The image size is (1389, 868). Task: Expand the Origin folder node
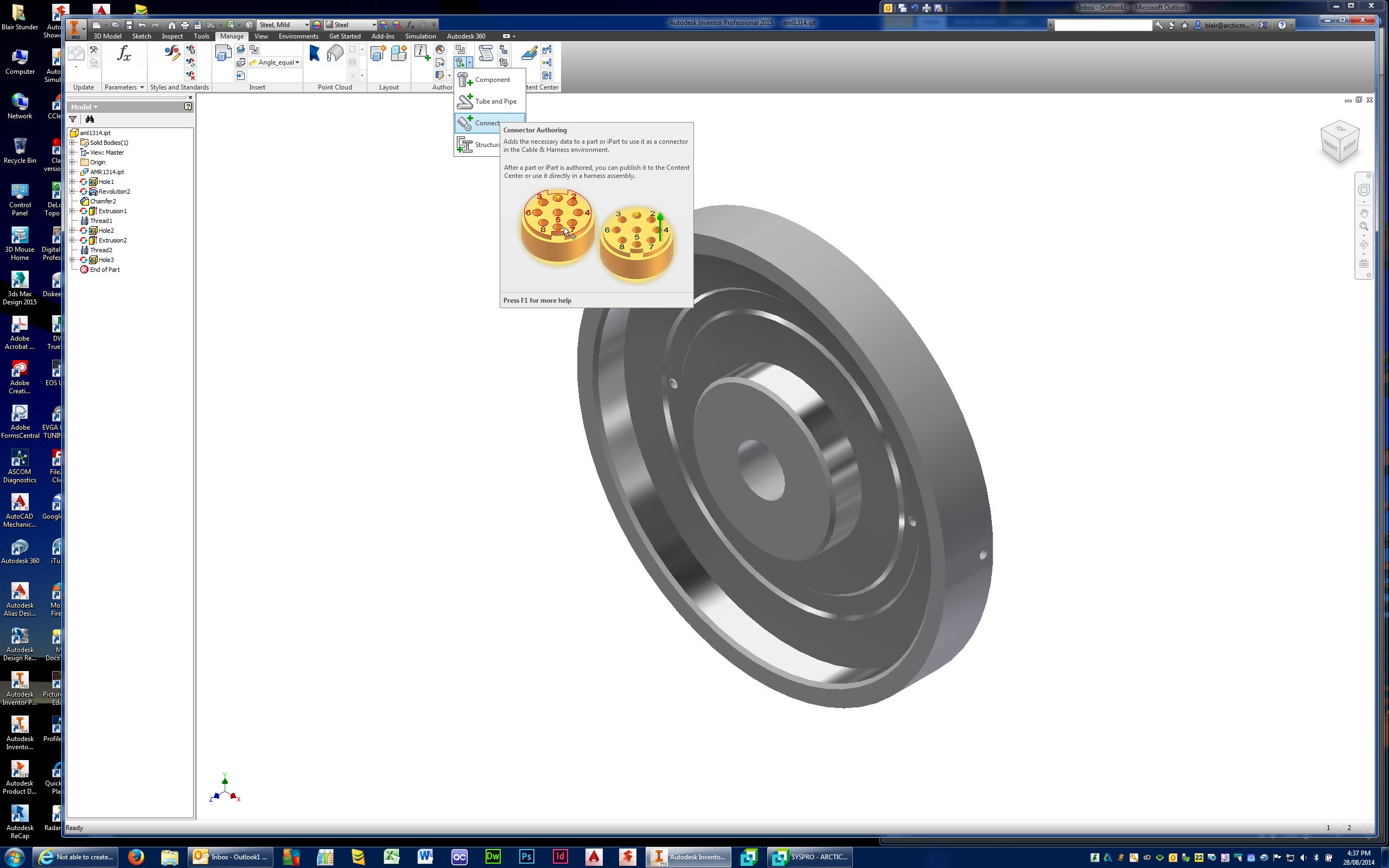pos(72,162)
